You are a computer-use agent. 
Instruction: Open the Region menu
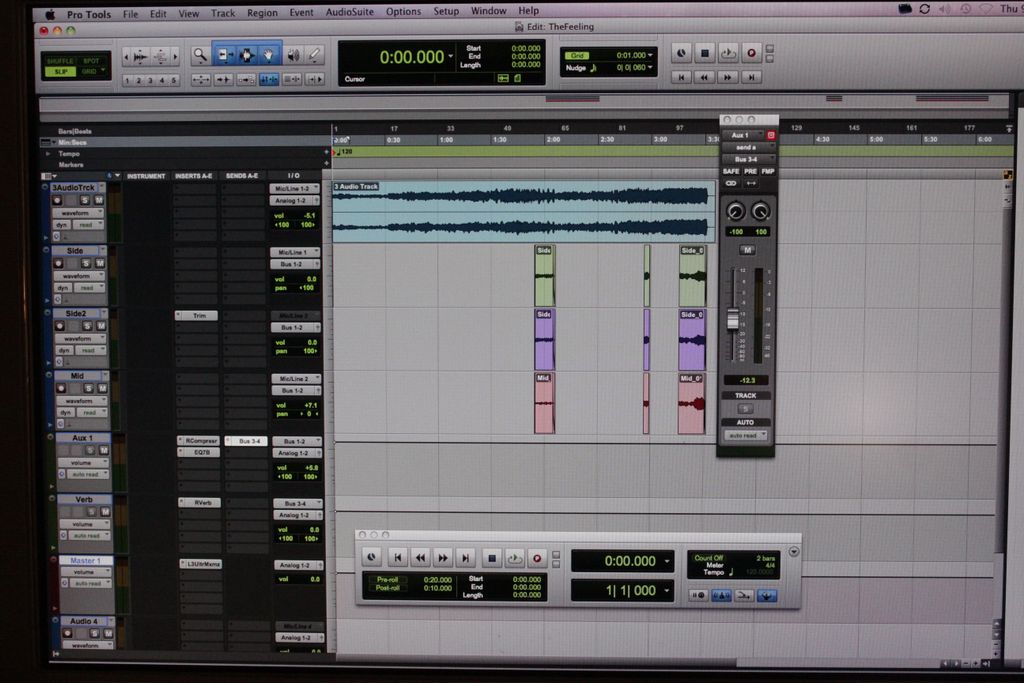(x=262, y=12)
